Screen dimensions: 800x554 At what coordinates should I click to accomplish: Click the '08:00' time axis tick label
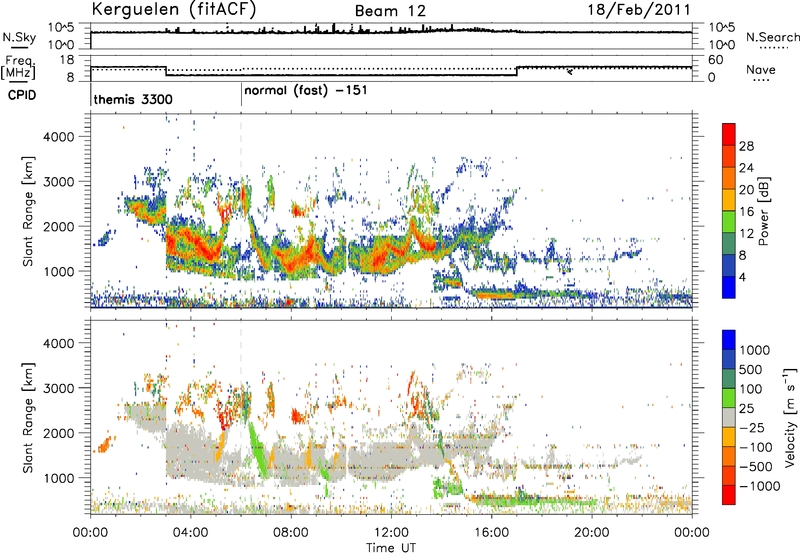tap(291, 533)
